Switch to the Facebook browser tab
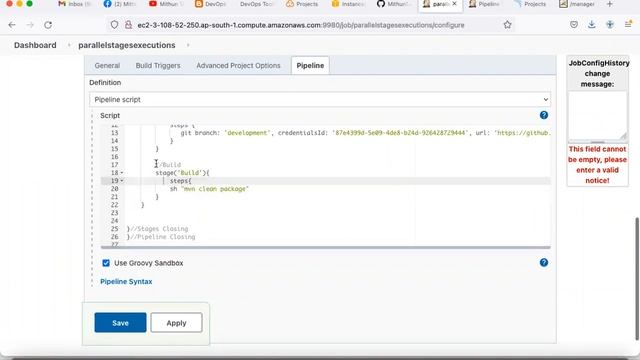The height and width of the screenshot is (360, 640). pos(119,4)
